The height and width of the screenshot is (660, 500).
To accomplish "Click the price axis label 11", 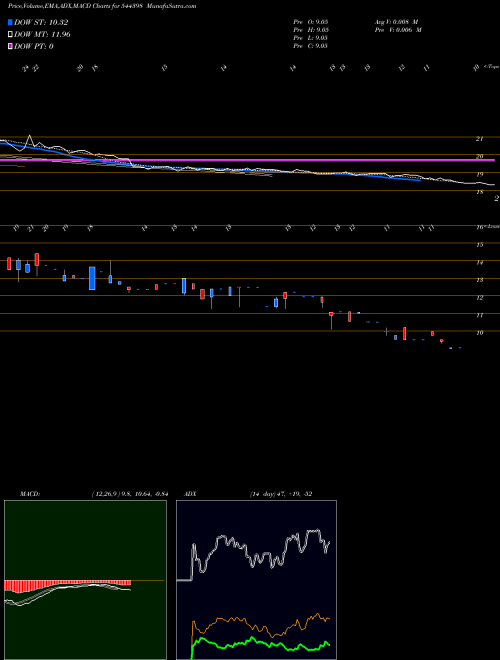I will [x=479, y=315].
